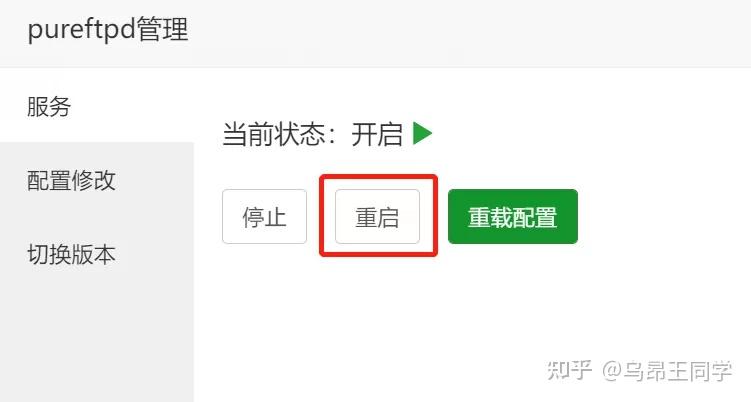The width and height of the screenshot is (751, 402).
Task: Stop the service with 停止 button
Action: tap(264, 217)
